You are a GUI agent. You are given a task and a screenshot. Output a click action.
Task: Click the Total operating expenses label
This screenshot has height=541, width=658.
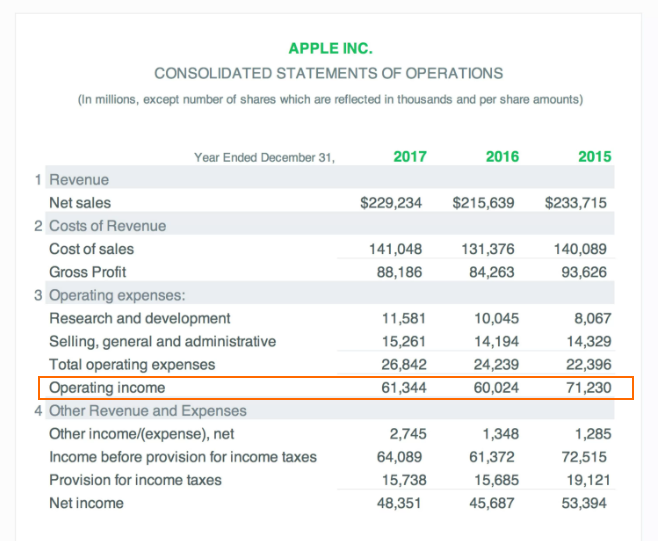coord(132,364)
